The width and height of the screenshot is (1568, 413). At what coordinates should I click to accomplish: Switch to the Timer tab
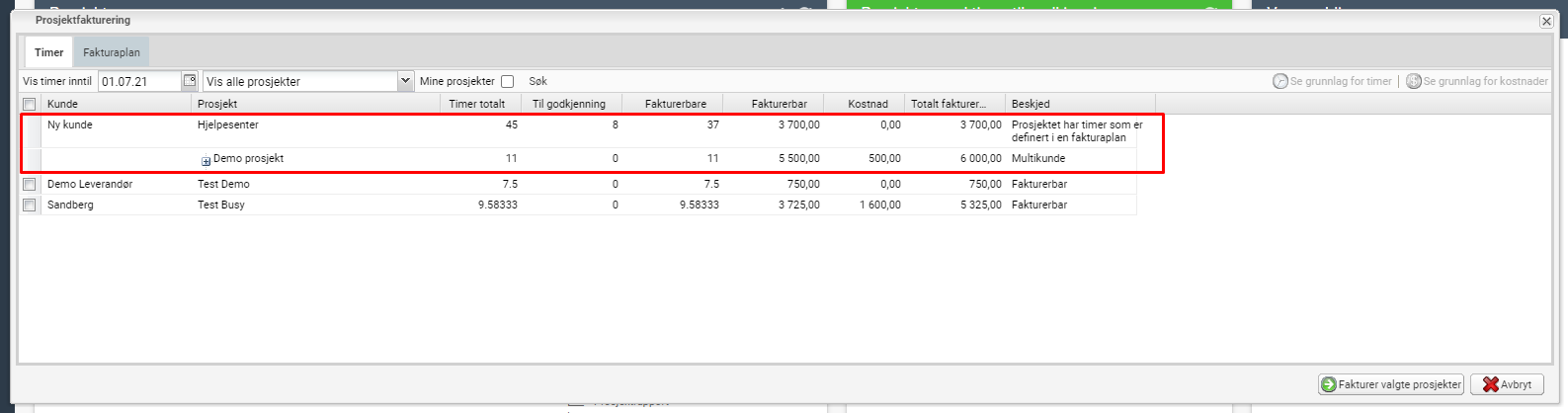49,52
